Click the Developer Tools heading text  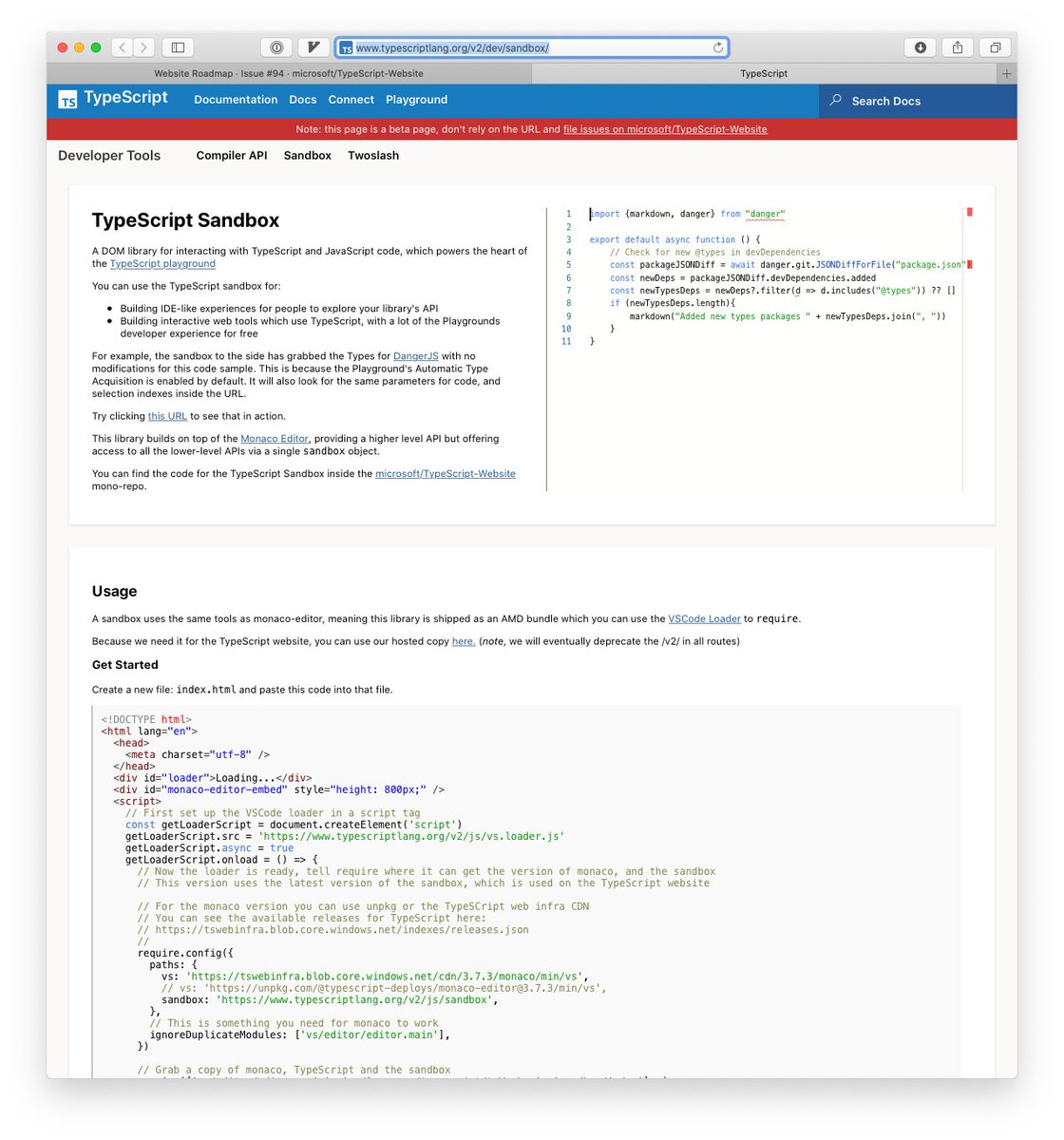click(x=109, y=156)
